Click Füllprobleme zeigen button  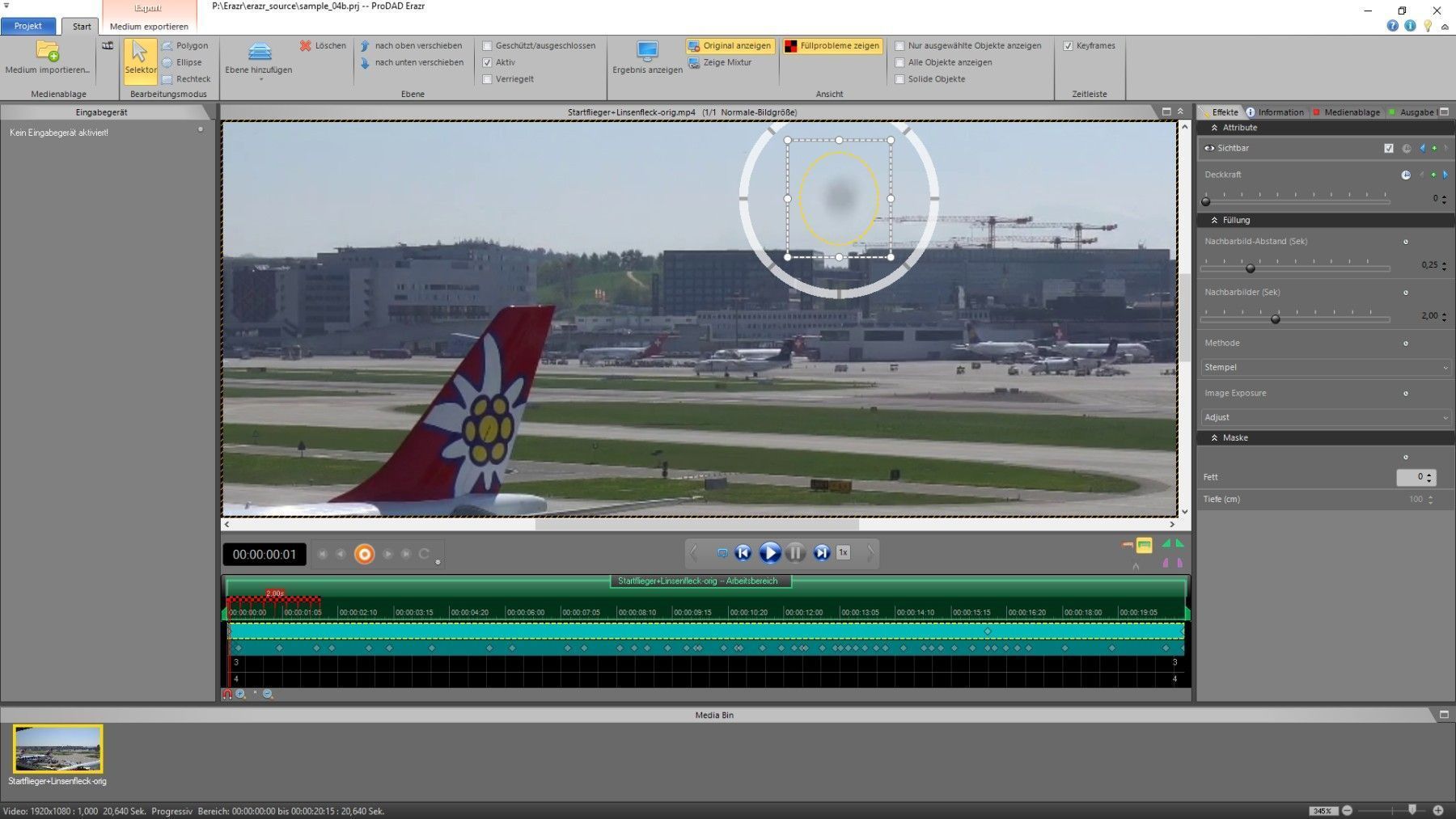tap(832, 46)
